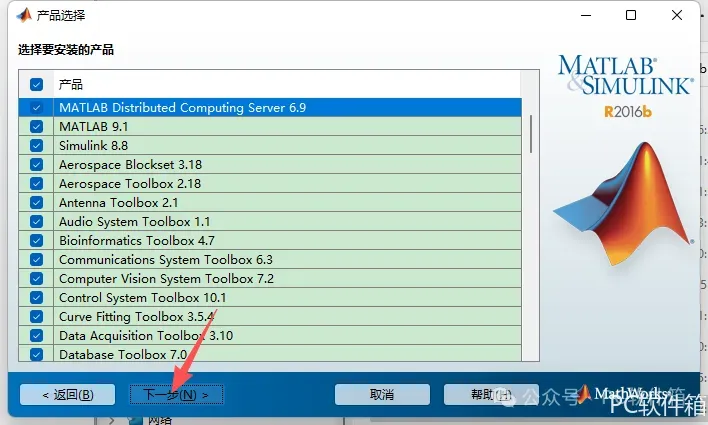Select the Database Toolbox 7.0 row text
708x425 pixels.
[123, 355]
